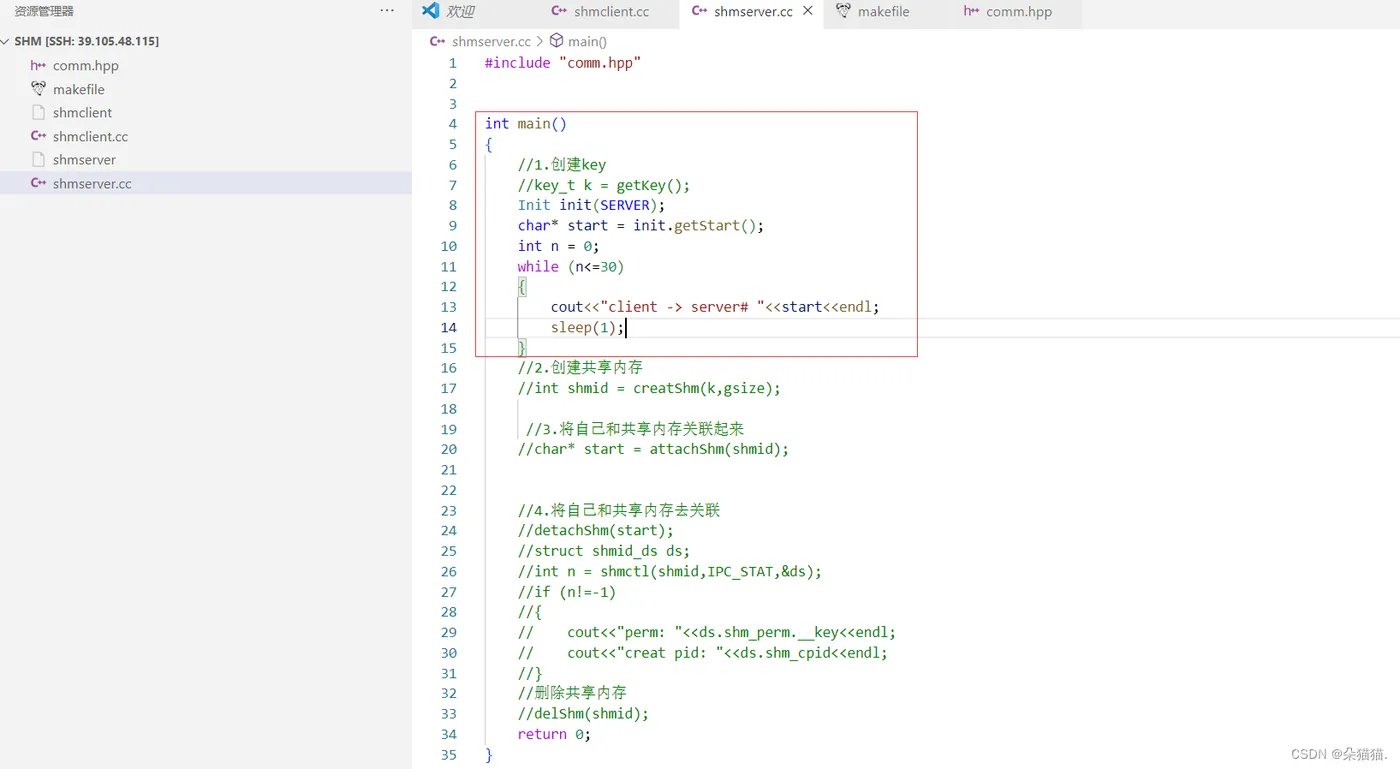Click the comm.hpp header file icon in explorer
The image size is (1400, 769).
click(38, 65)
